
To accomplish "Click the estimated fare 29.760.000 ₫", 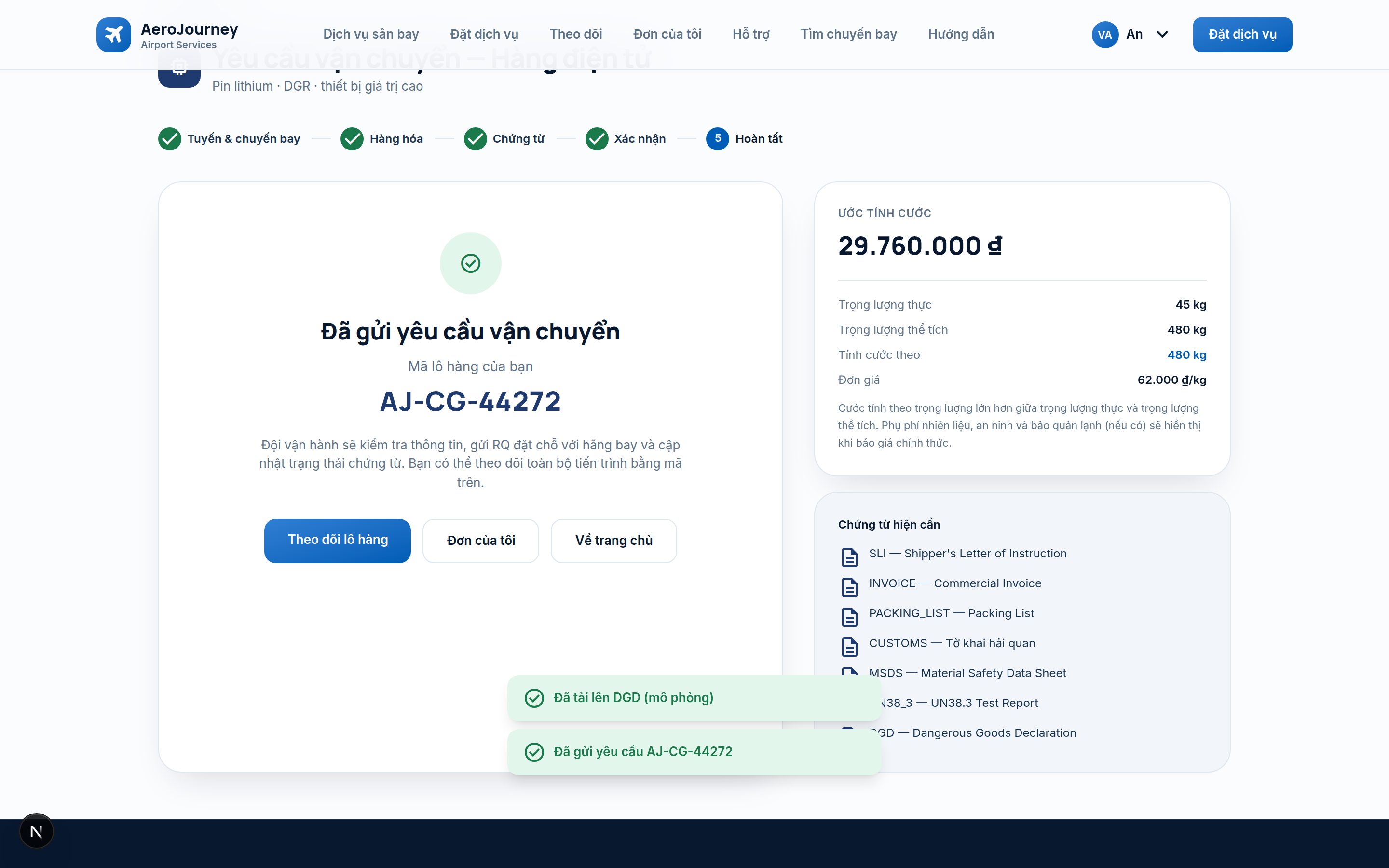I will 920,246.
